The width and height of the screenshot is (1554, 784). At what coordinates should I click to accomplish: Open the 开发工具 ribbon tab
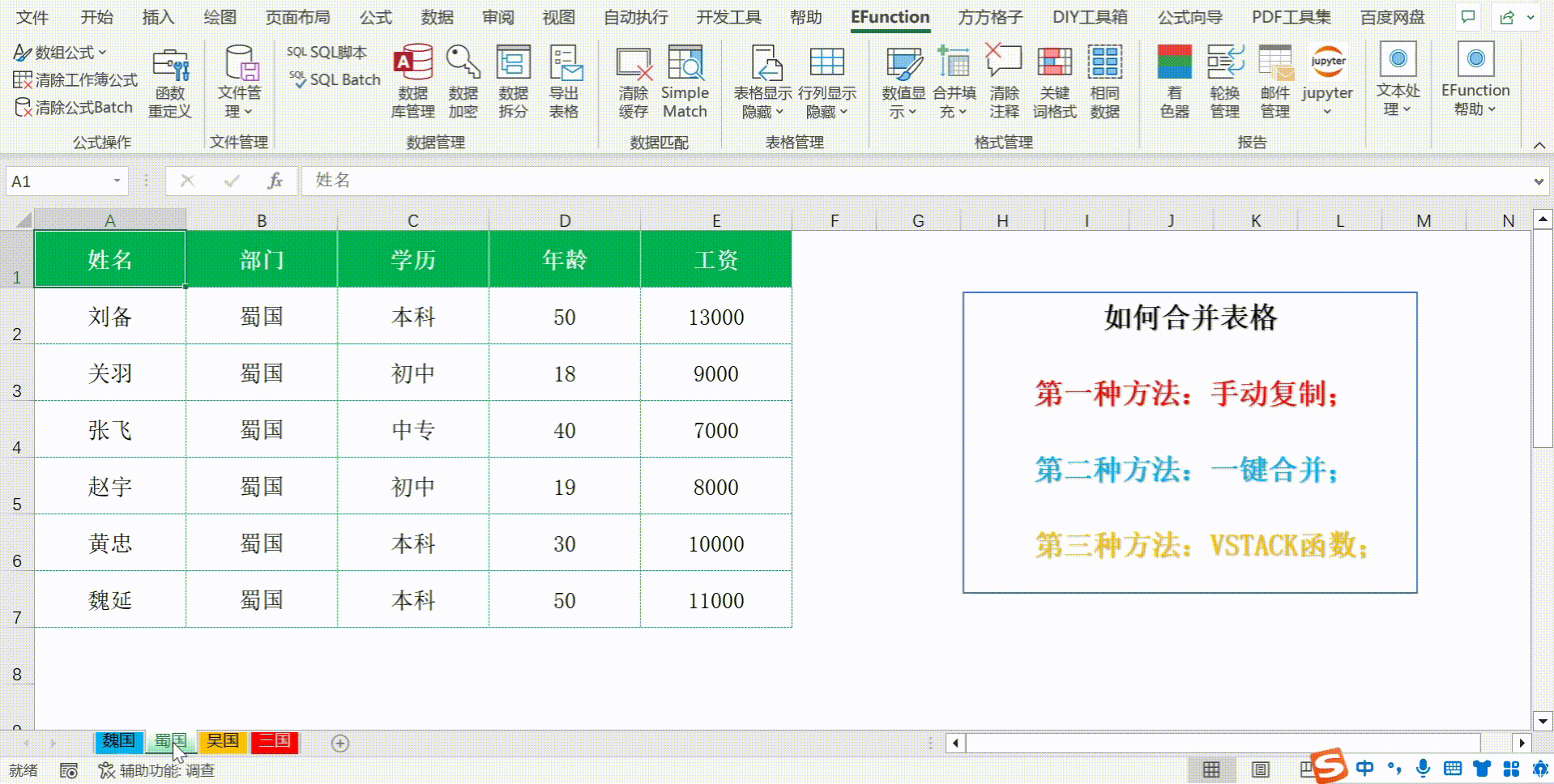click(728, 17)
